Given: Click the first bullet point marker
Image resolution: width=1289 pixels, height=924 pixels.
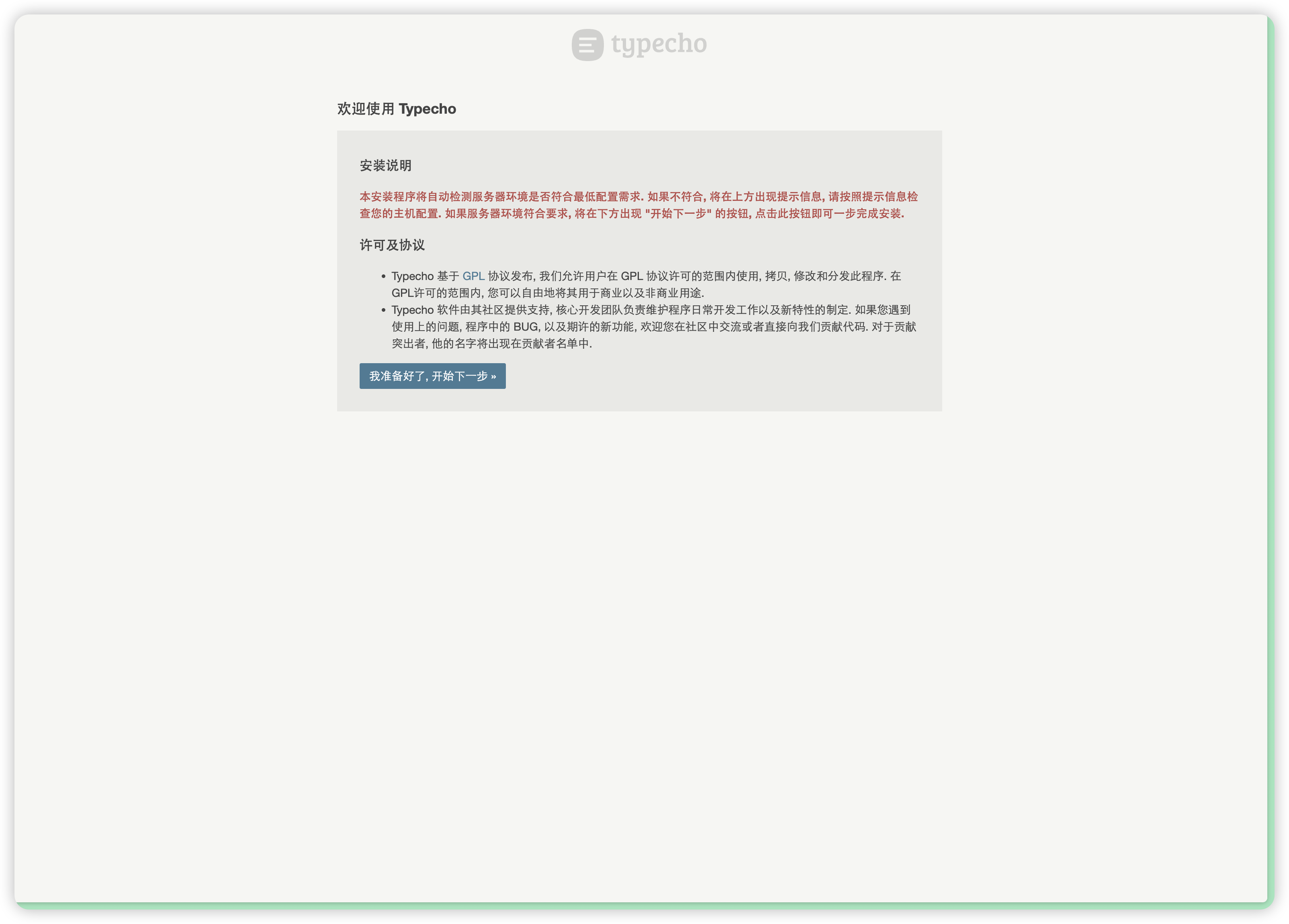Looking at the screenshot, I should point(384,277).
